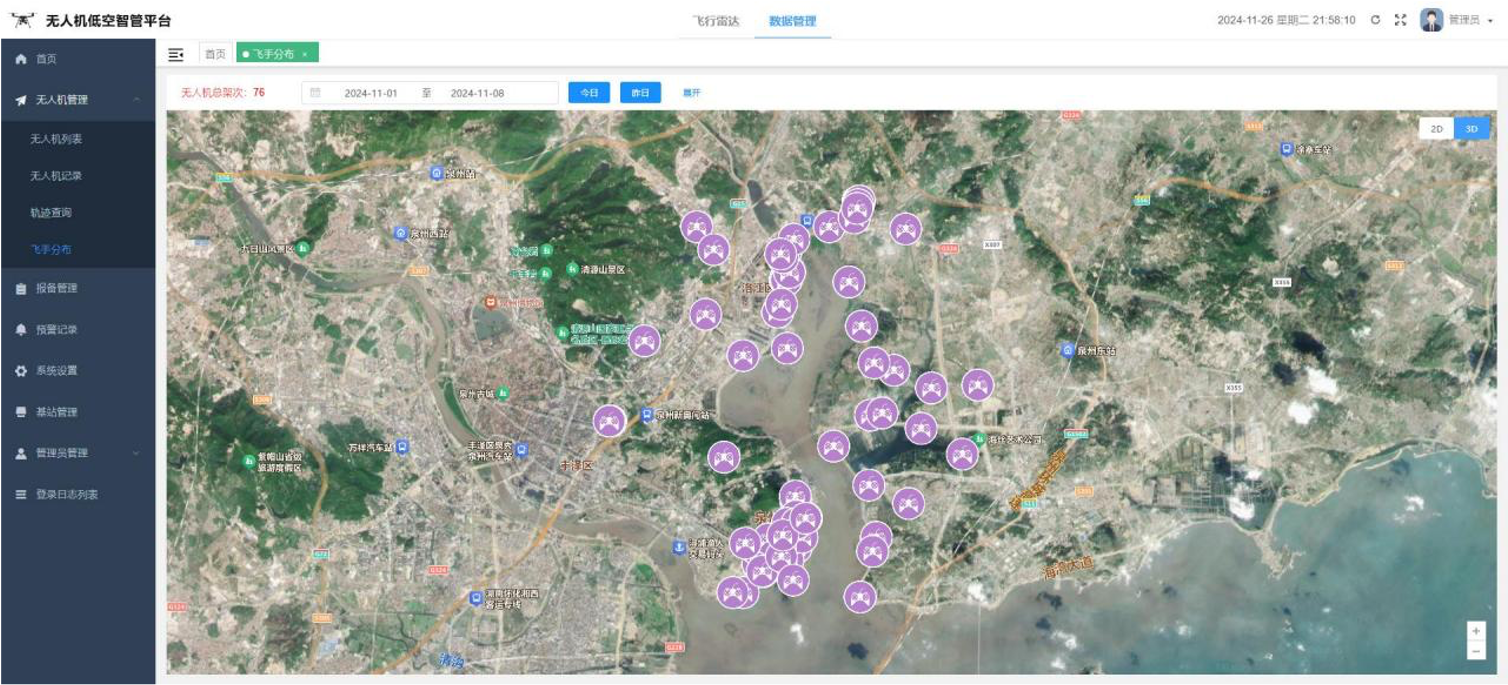The image size is (1508, 685).
Task: Switch to the 飞行雷达 top tab
Action: 716,21
